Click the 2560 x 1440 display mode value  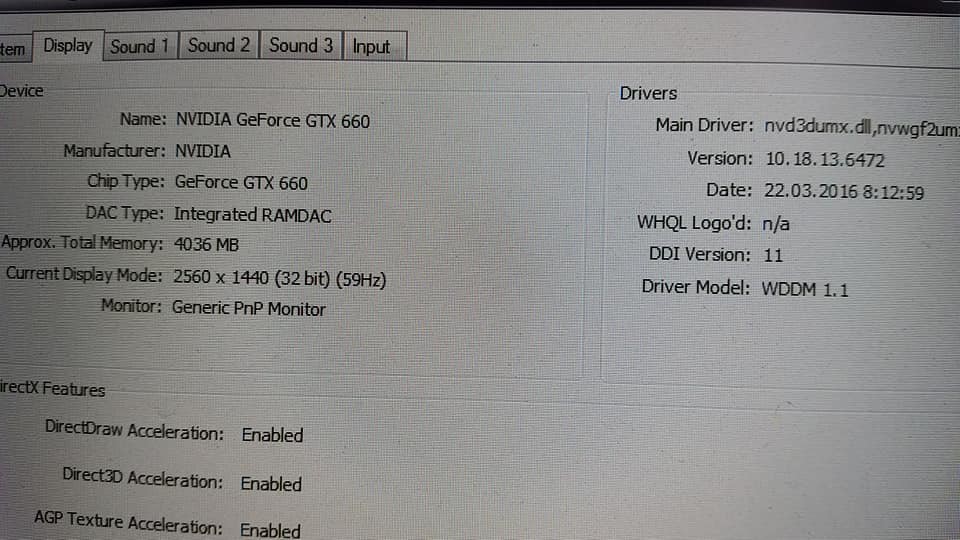[279, 279]
